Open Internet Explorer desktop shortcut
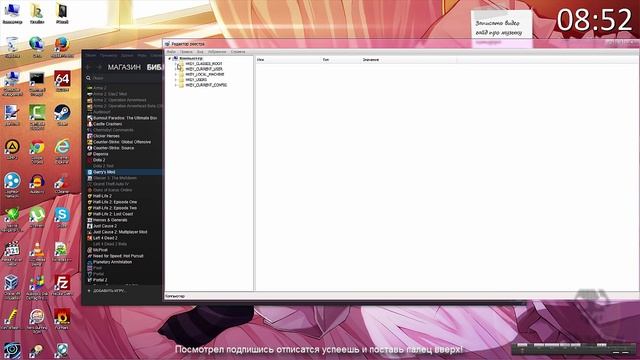The image size is (640, 360). [62, 150]
